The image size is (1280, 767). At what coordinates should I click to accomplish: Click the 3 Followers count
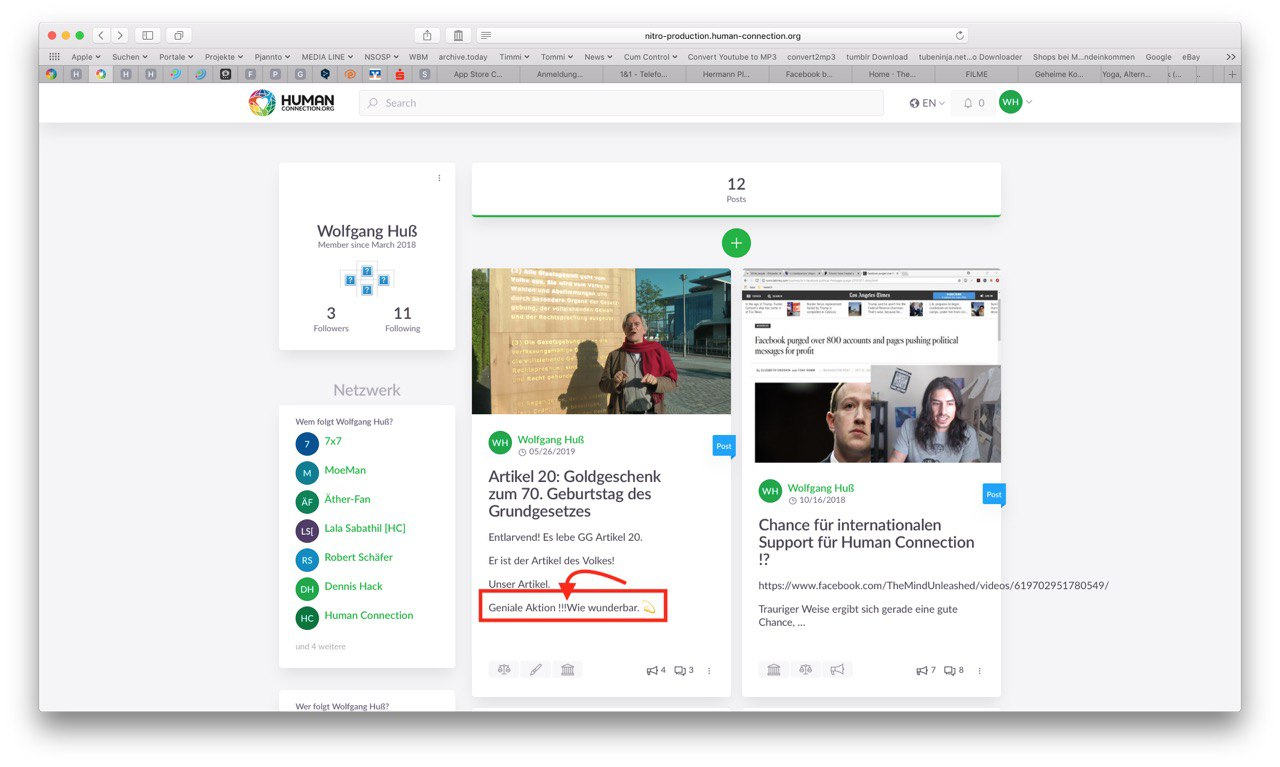[331, 319]
